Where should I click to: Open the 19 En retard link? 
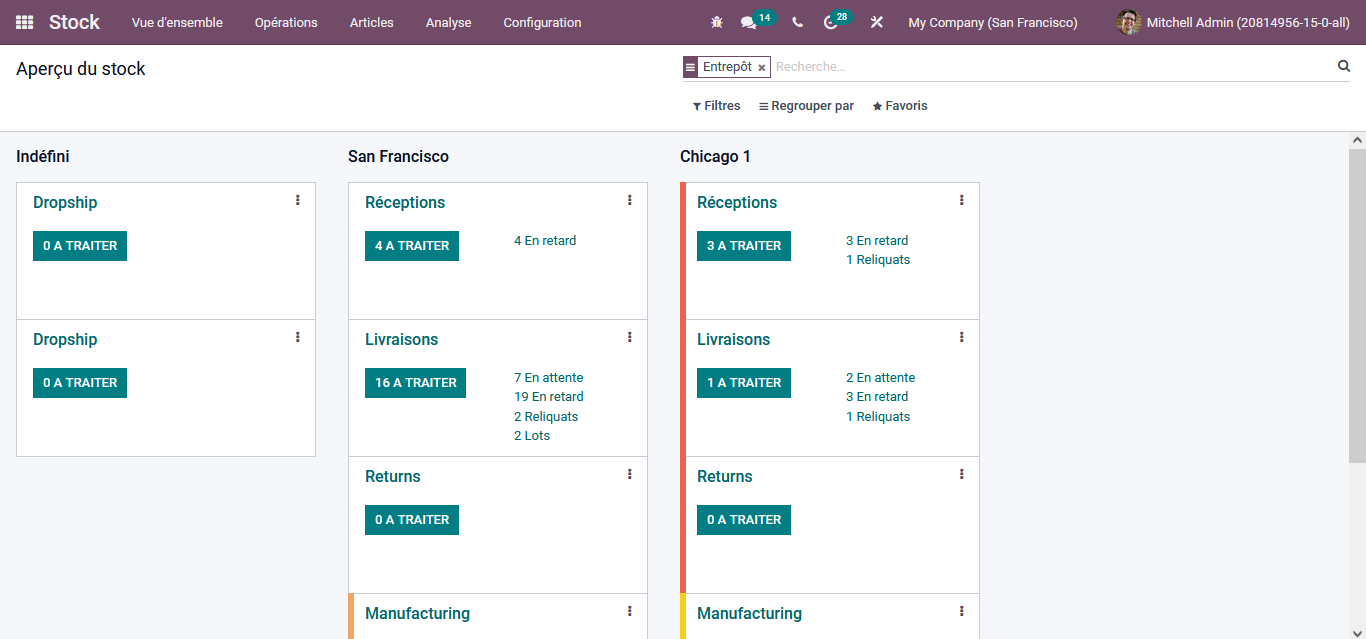(549, 397)
